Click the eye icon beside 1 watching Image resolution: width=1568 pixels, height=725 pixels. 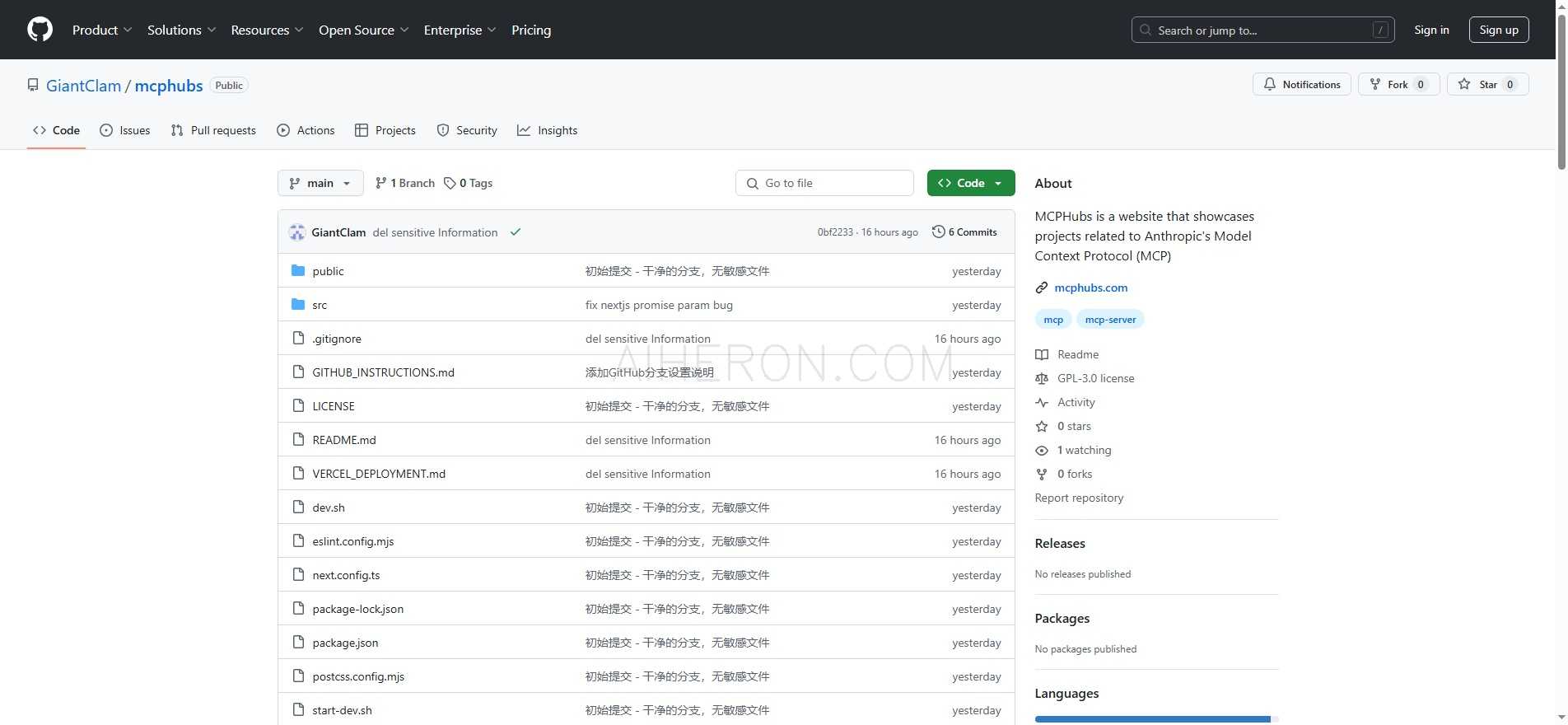click(x=1042, y=450)
